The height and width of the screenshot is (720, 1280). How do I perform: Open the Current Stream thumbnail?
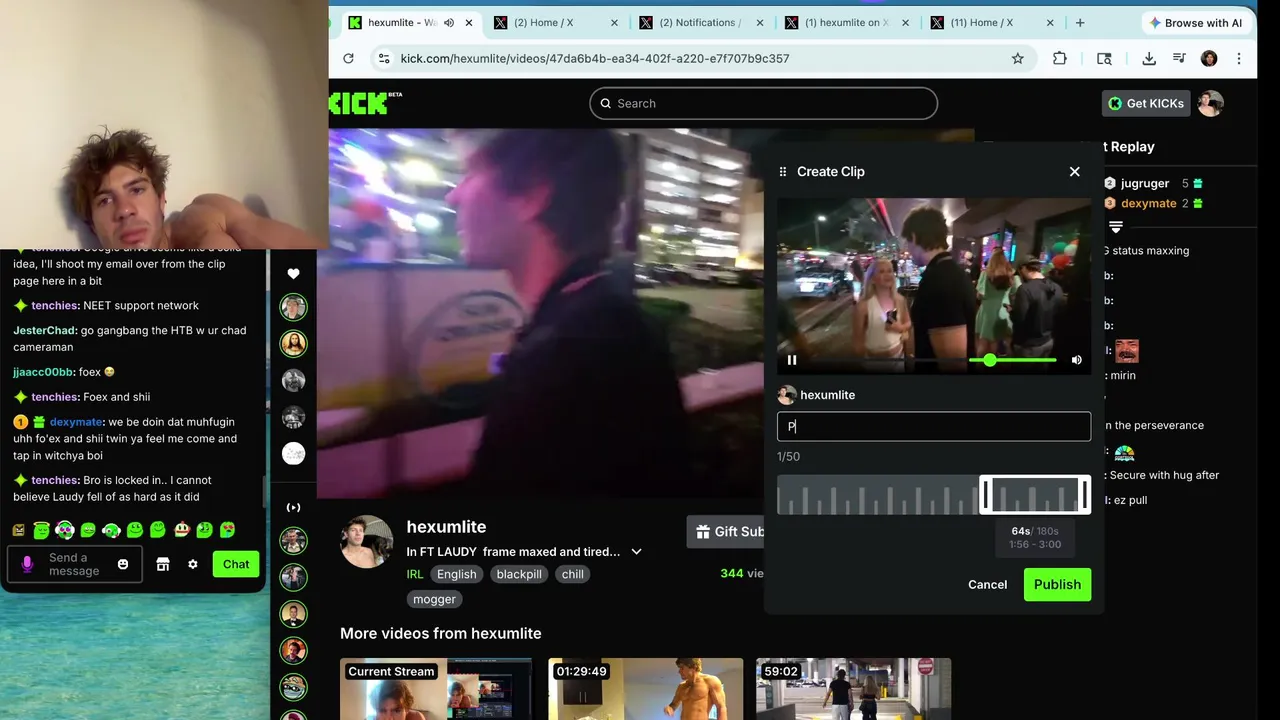tap(436, 689)
